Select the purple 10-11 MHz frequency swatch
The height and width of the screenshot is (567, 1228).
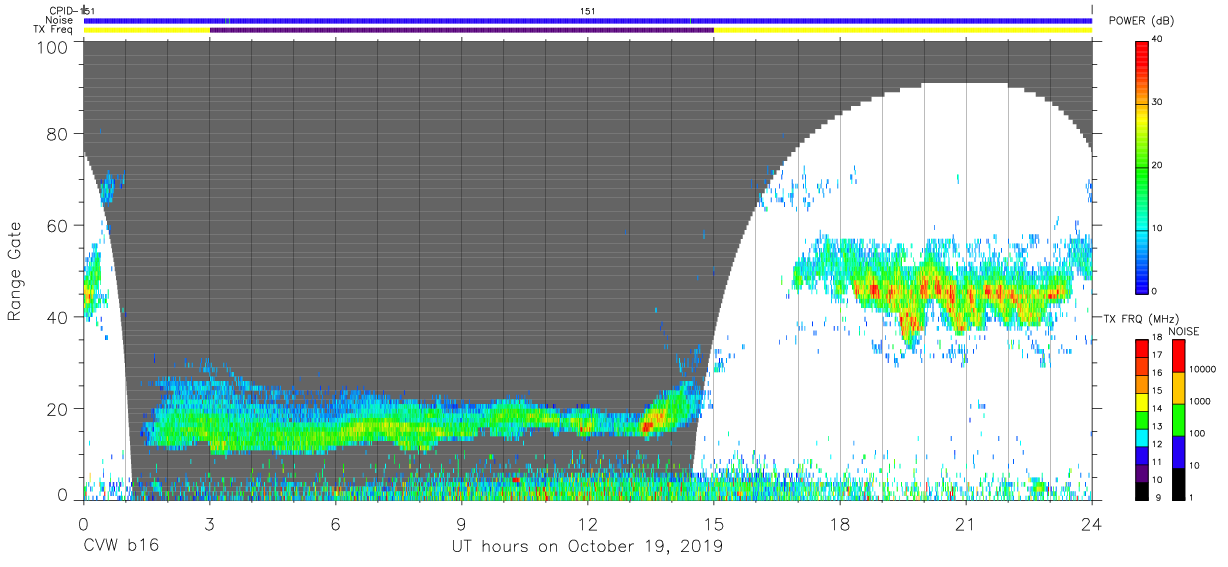pos(1141,473)
